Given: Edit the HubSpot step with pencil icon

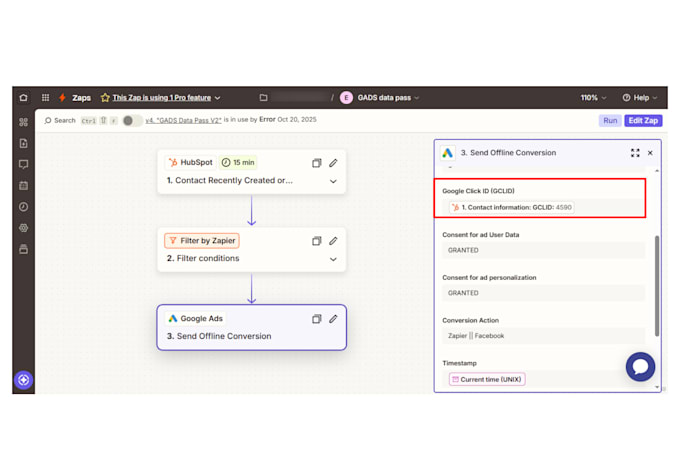Looking at the screenshot, I should (x=333, y=163).
